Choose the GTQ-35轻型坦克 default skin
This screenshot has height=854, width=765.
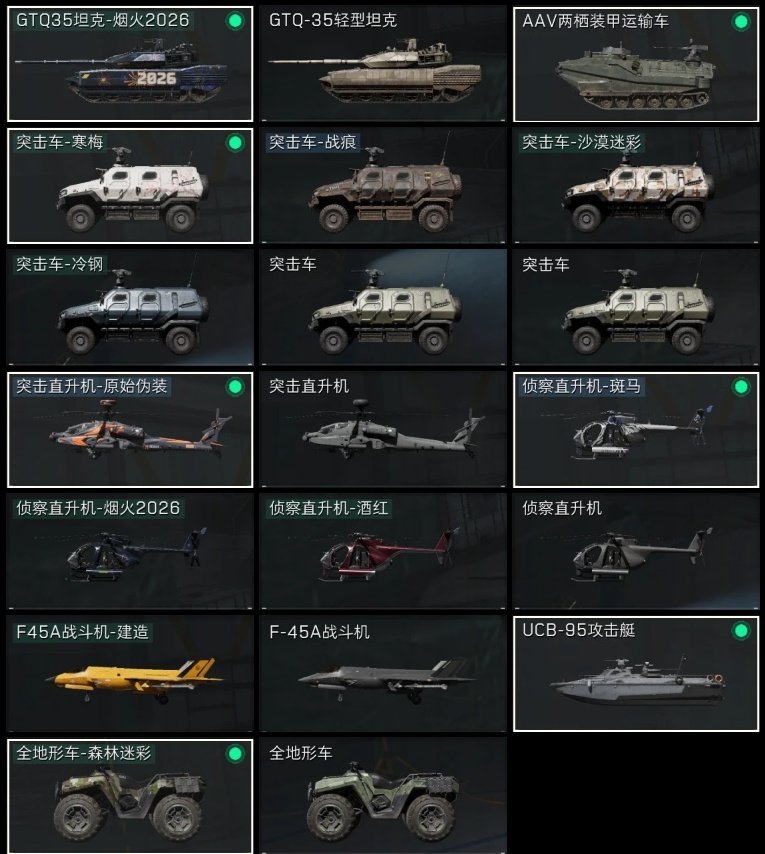[383, 64]
